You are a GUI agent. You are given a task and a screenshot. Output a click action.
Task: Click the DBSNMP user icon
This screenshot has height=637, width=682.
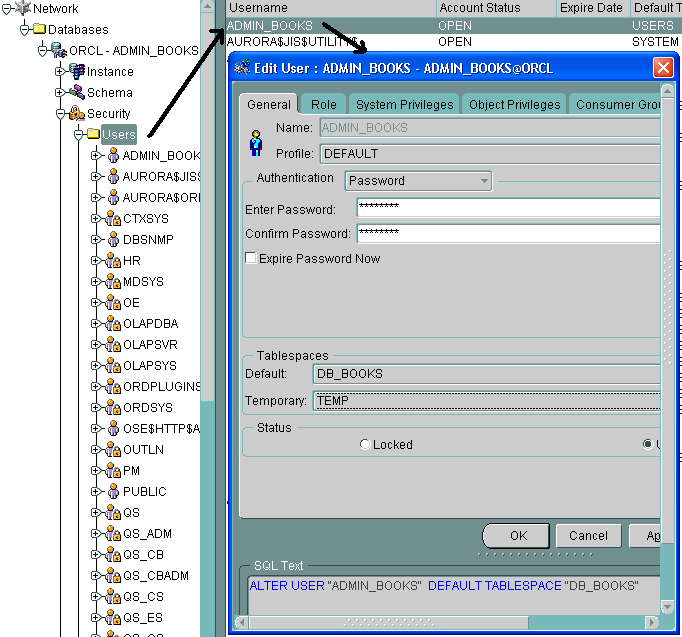113,239
